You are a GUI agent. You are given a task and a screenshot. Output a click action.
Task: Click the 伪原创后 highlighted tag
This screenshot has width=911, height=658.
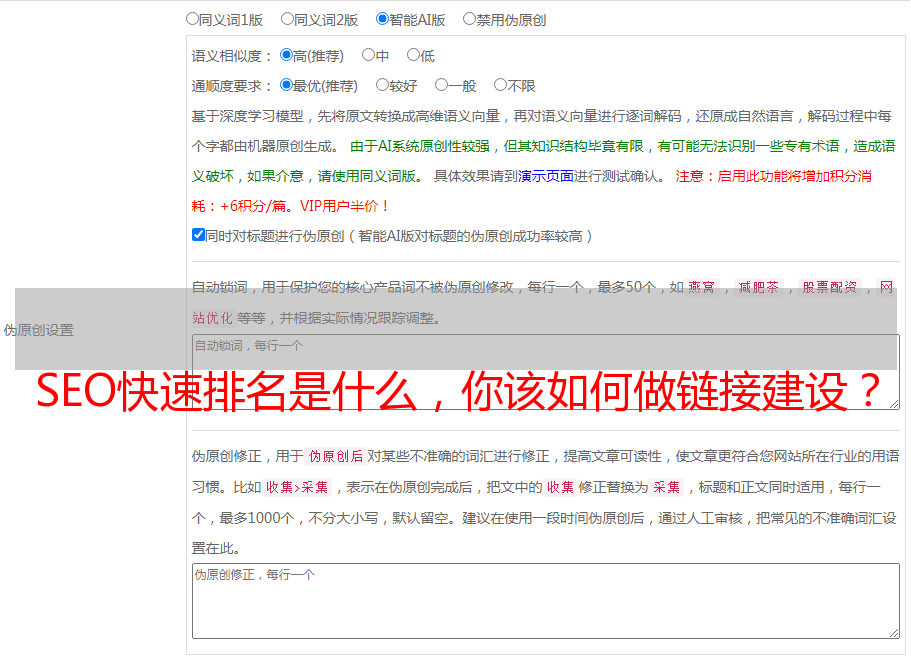(336, 456)
